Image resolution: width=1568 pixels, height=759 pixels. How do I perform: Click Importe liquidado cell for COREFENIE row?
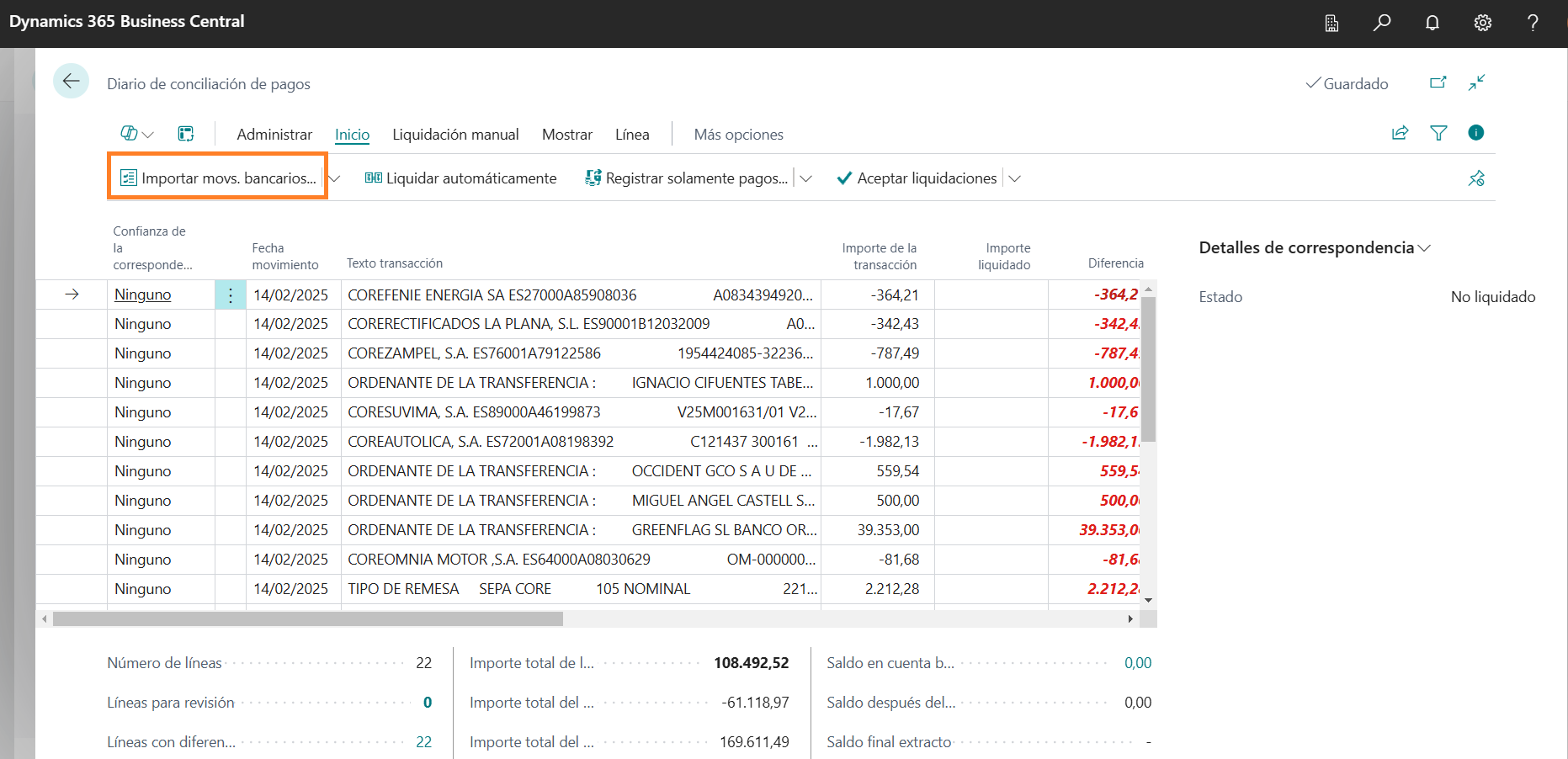(991, 295)
